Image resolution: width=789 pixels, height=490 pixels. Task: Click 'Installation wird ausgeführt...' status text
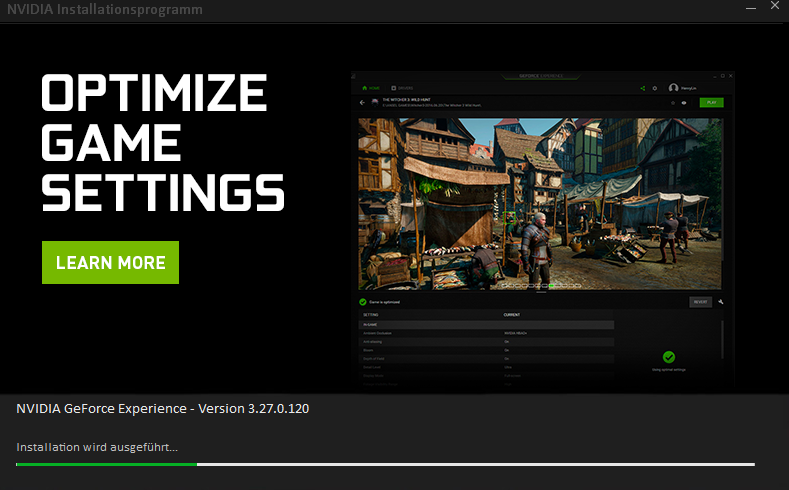click(x=97, y=447)
